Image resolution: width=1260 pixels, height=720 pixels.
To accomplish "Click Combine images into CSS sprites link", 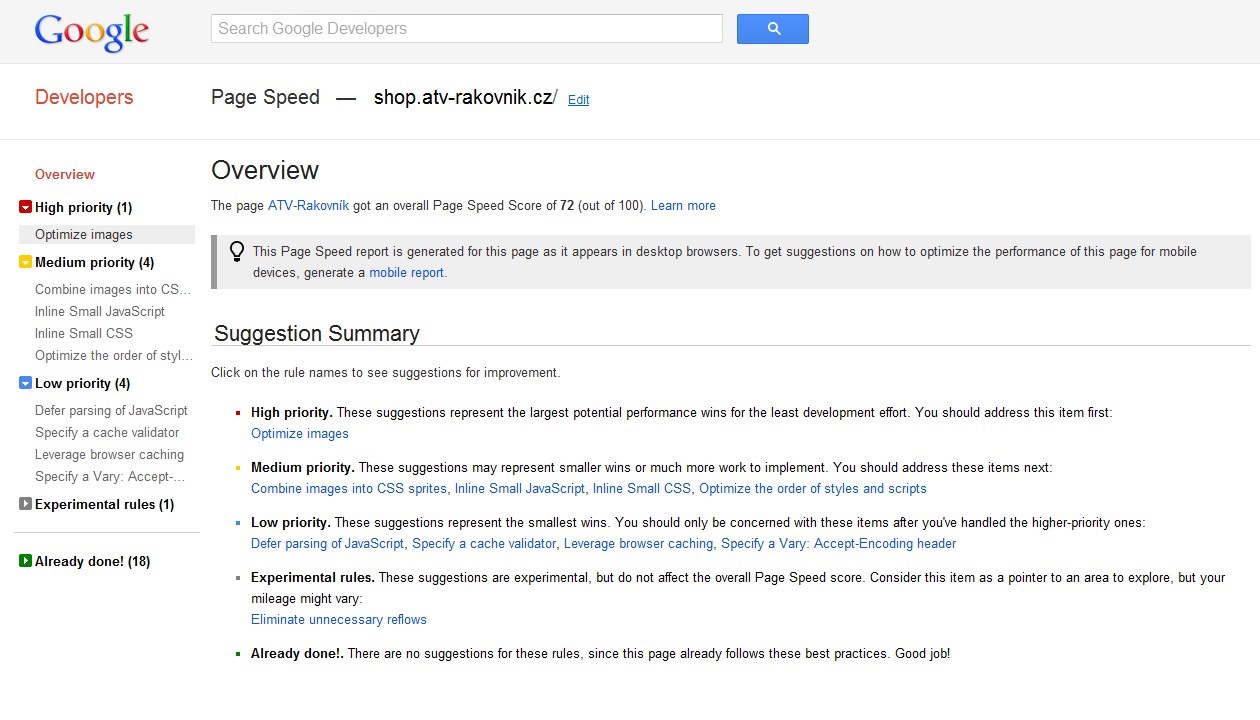I will tap(349, 488).
